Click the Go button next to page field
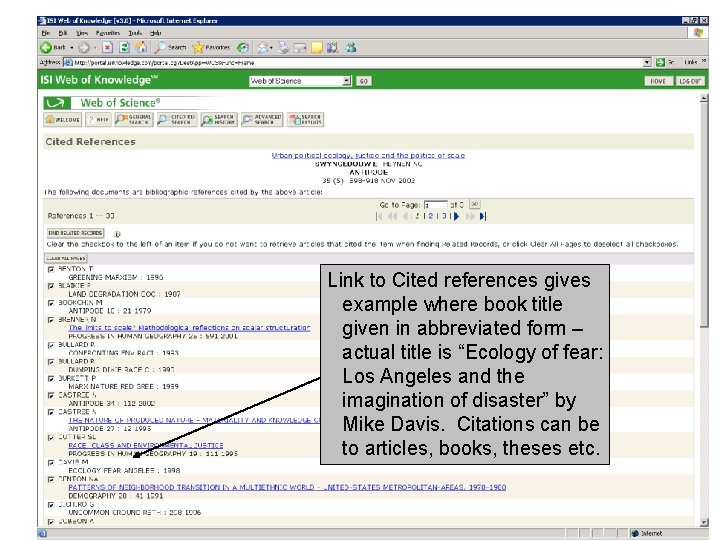720x540 pixels. click(x=475, y=204)
